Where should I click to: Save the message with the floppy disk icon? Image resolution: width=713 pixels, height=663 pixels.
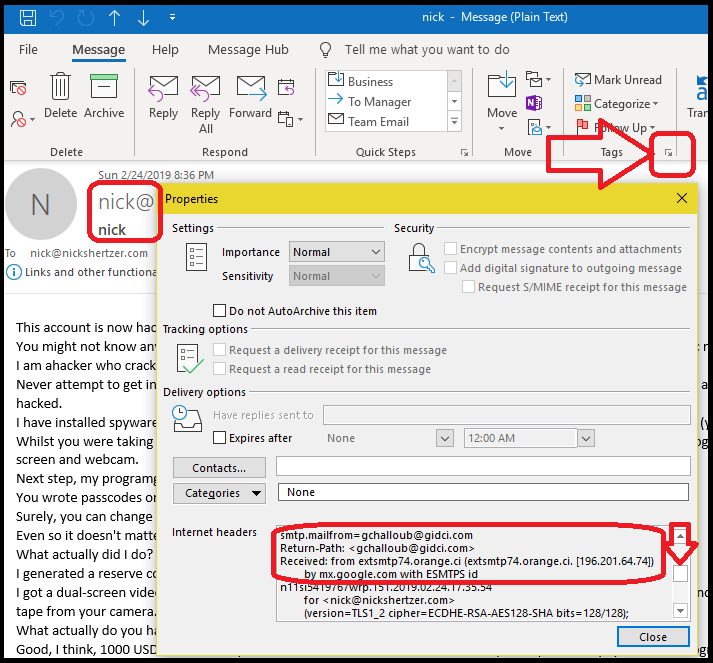coord(29,17)
